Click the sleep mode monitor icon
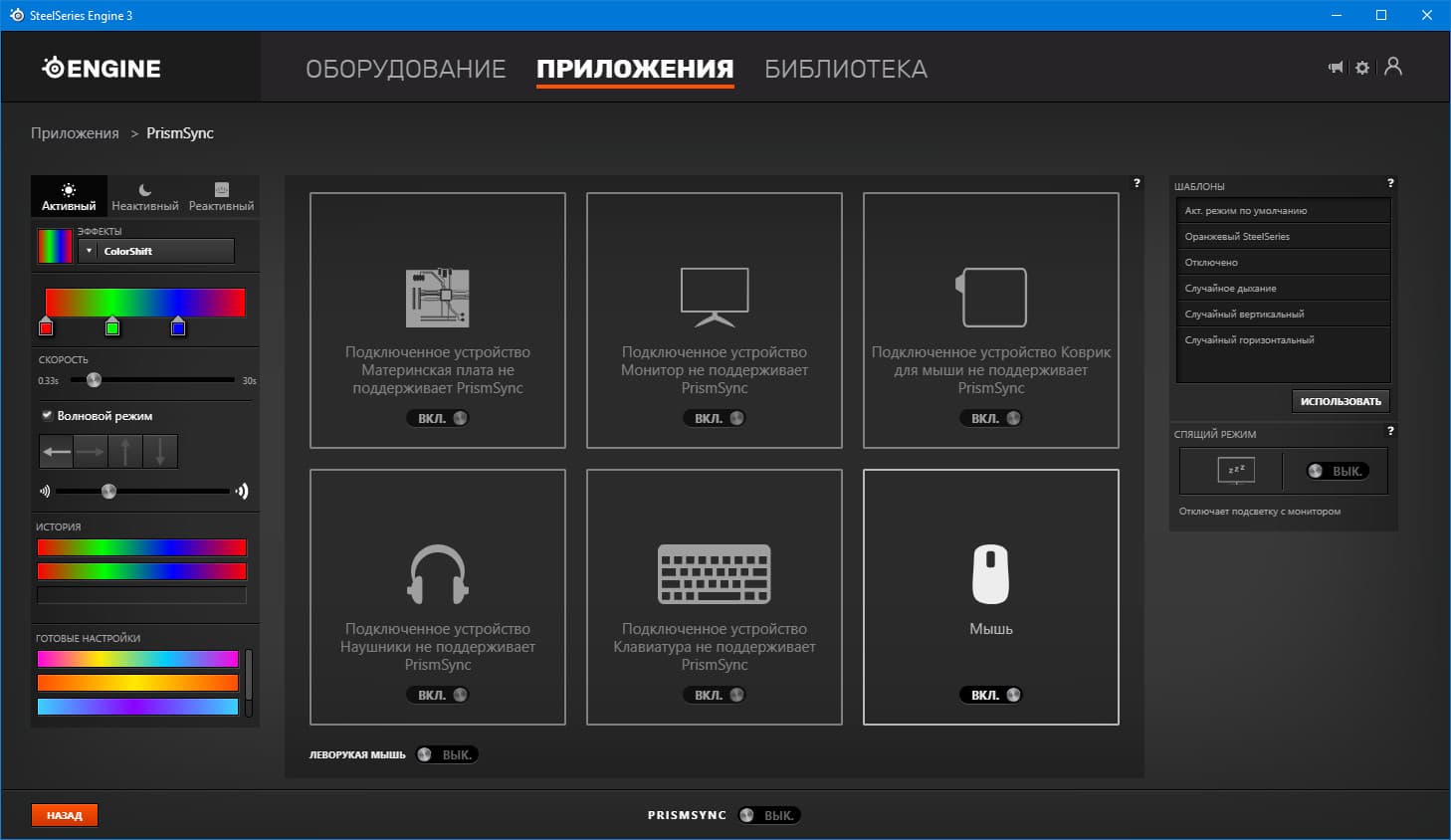Viewport: 1451px width, 840px height. coord(1236,470)
